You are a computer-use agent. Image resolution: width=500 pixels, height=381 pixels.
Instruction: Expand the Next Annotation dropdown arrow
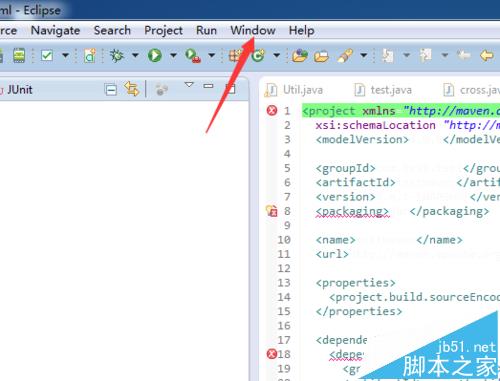(x=406, y=55)
